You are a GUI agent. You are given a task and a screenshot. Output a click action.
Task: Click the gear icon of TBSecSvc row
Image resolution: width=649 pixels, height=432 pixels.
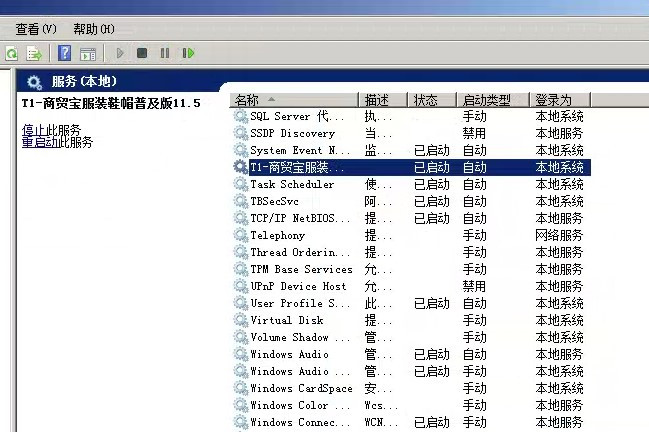[x=240, y=201]
